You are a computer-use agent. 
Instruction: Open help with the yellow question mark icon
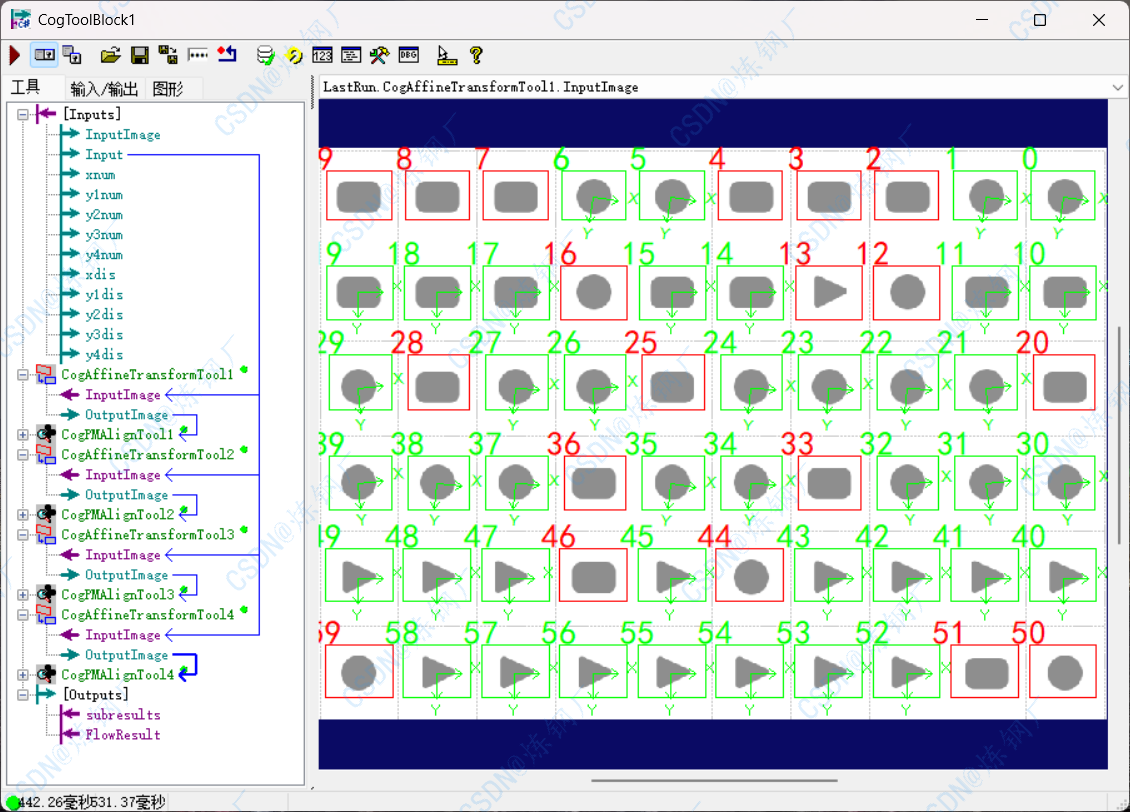coord(476,55)
